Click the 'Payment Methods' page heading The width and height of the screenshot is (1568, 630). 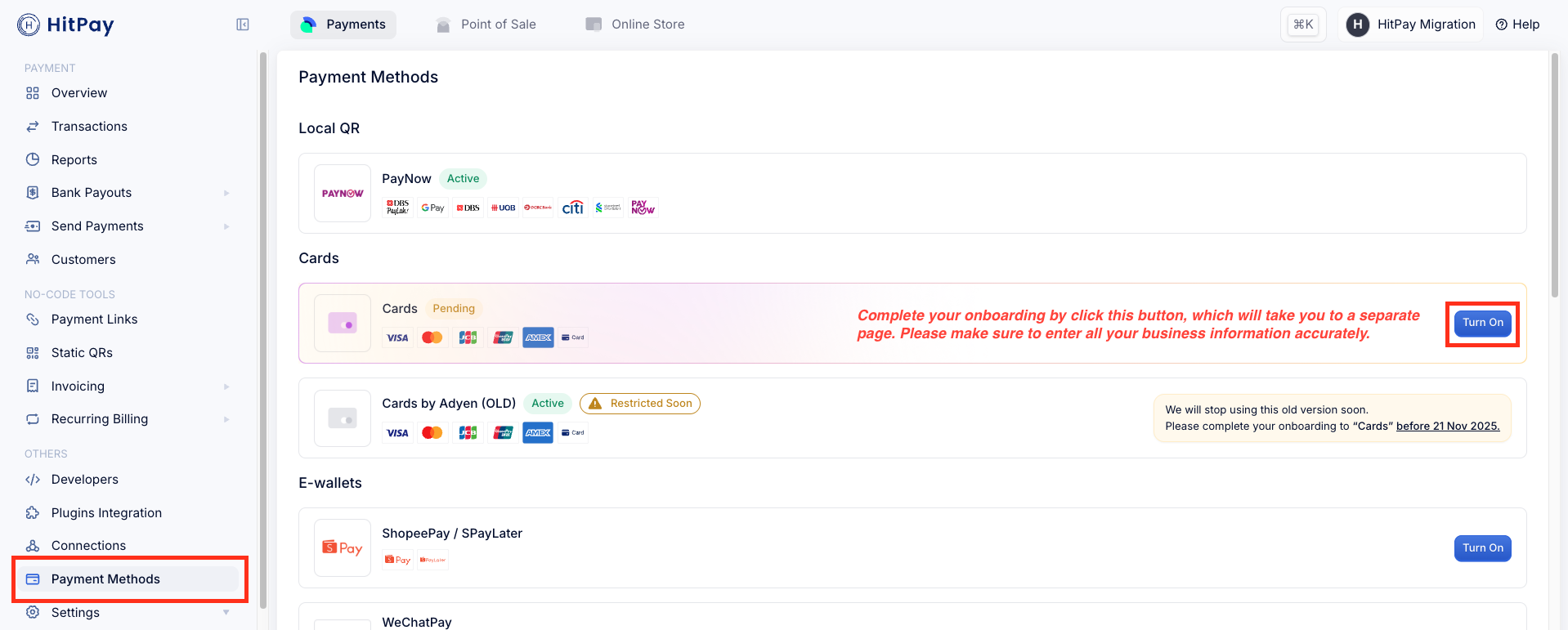pos(368,77)
